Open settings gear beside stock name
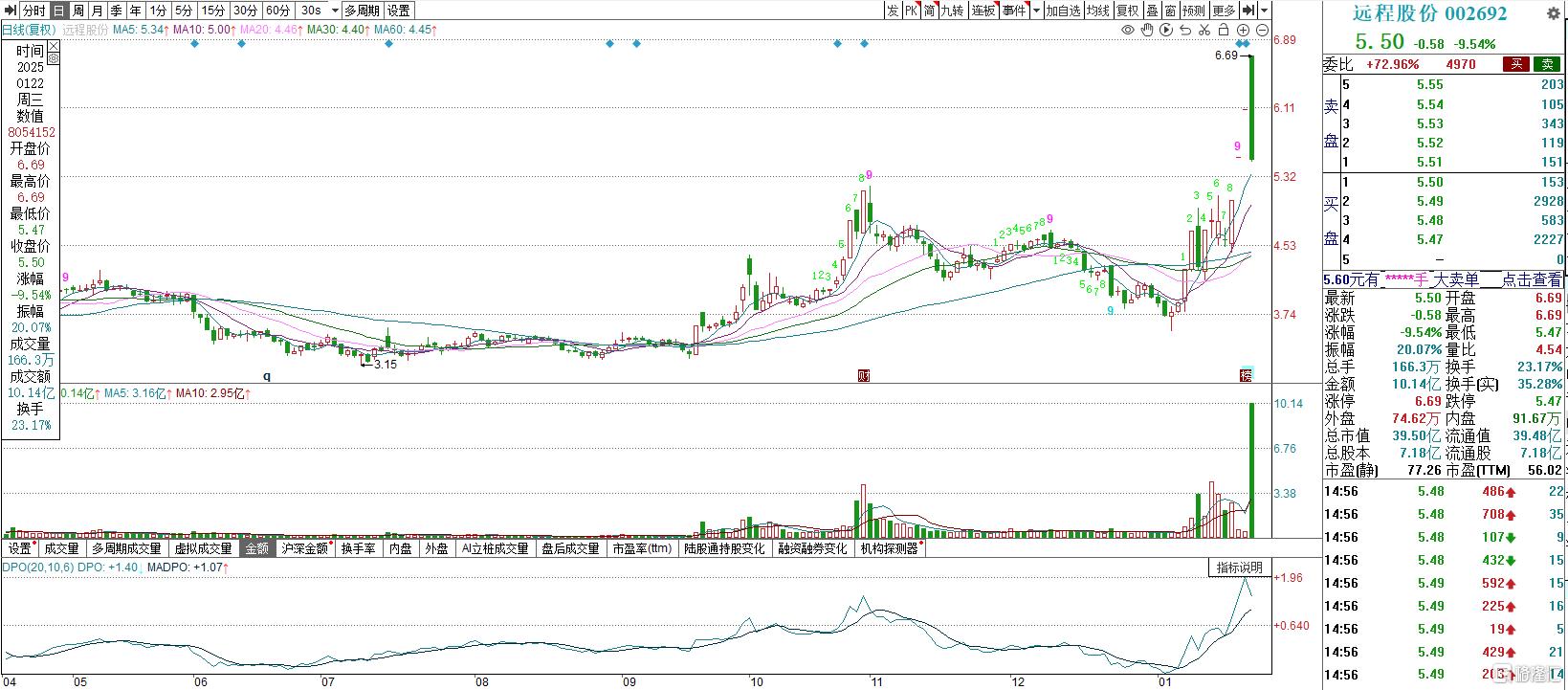 point(1553,13)
